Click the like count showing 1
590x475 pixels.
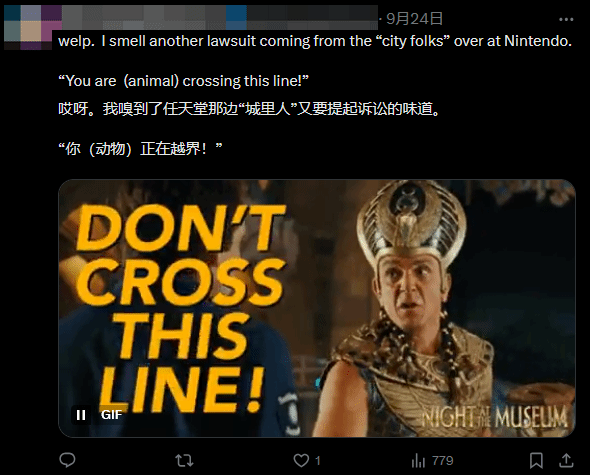(x=318, y=461)
